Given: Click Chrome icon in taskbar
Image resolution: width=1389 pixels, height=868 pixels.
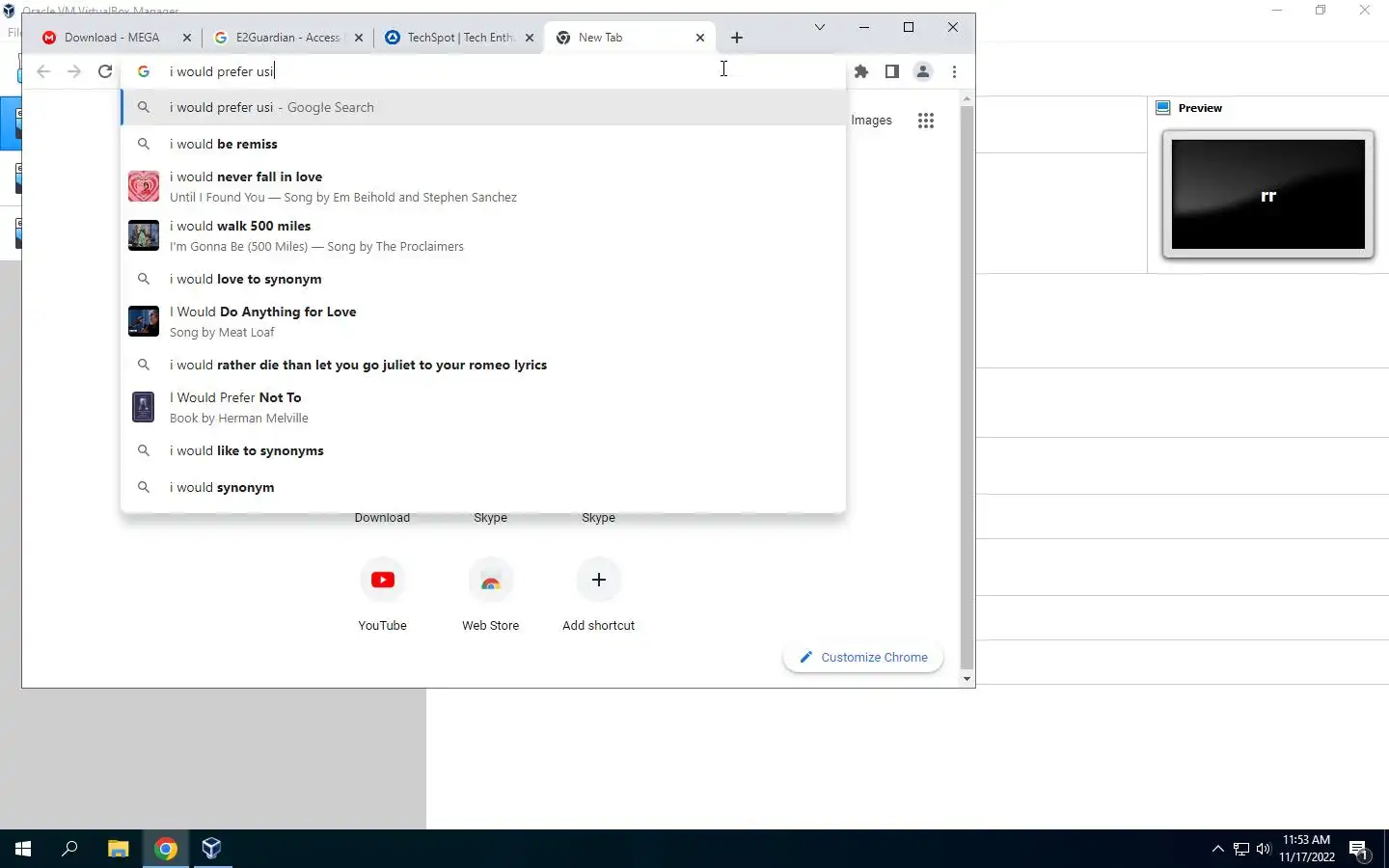Looking at the screenshot, I should point(166,849).
